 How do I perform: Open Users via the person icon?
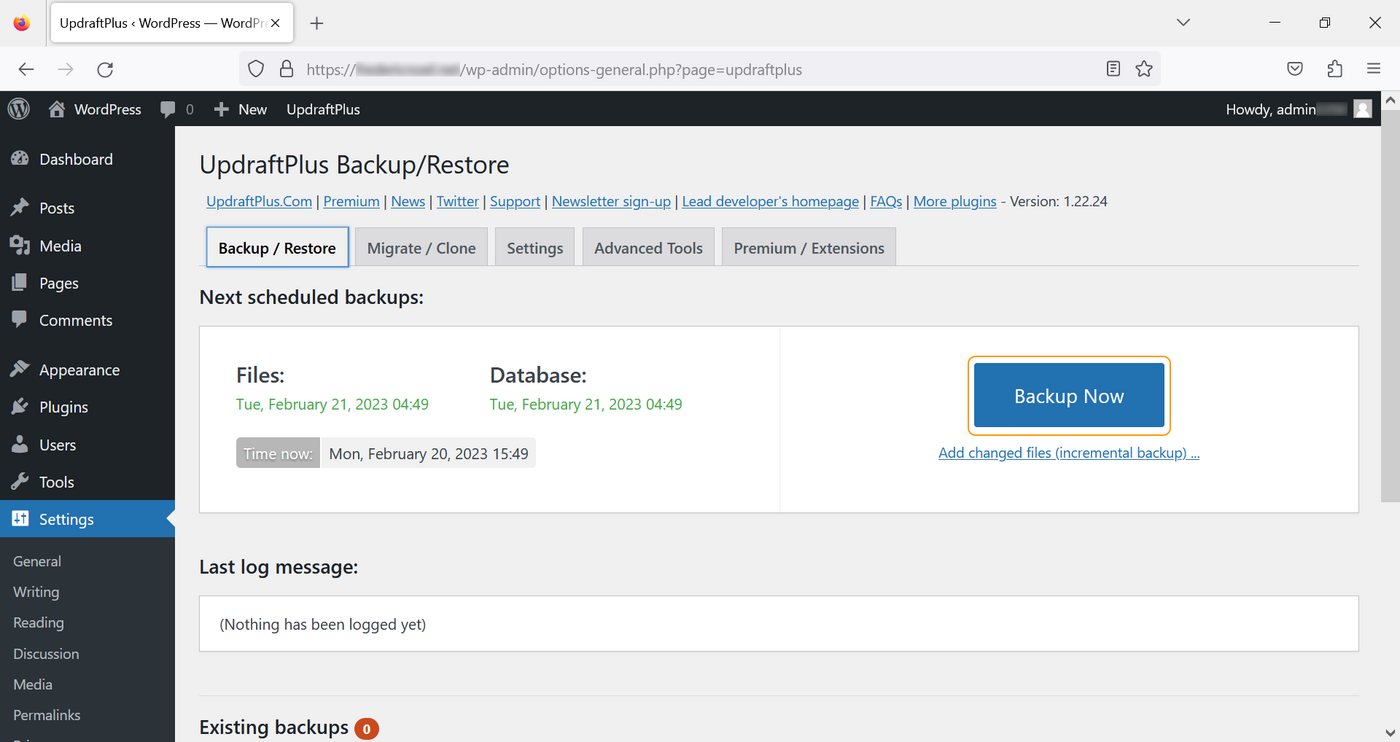click(22, 444)
